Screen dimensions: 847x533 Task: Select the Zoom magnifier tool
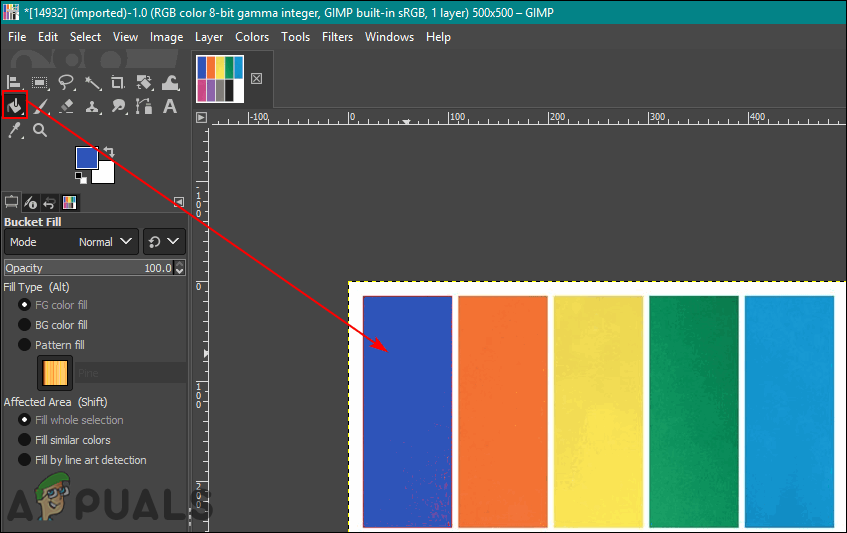pos(40,130)
